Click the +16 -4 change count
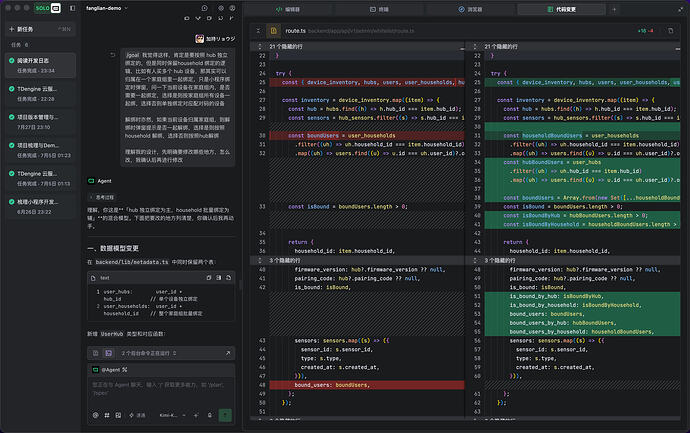This screenshot has height=433, width=690. [645, 31]
